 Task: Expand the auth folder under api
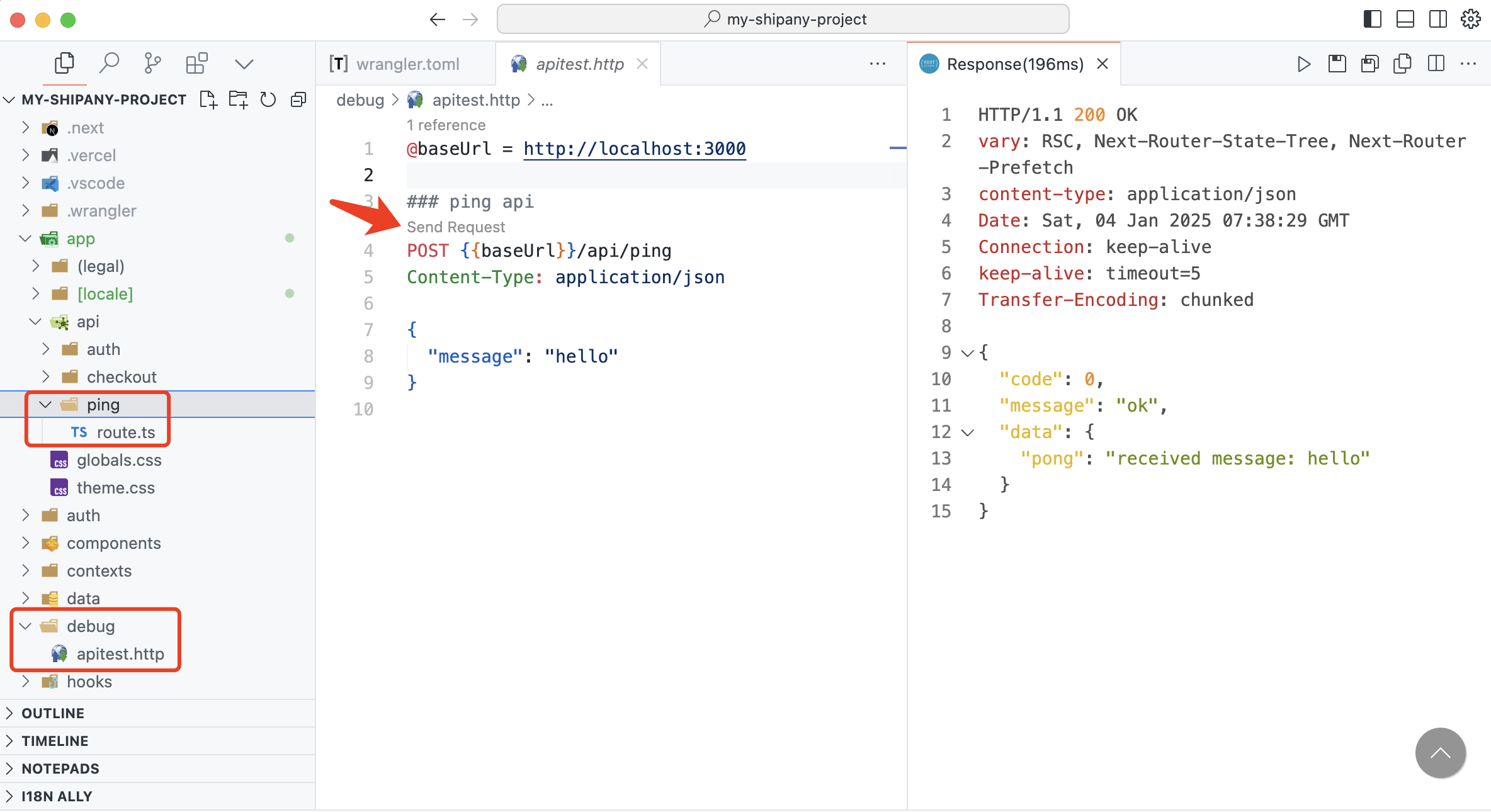[x=45, y=349]
